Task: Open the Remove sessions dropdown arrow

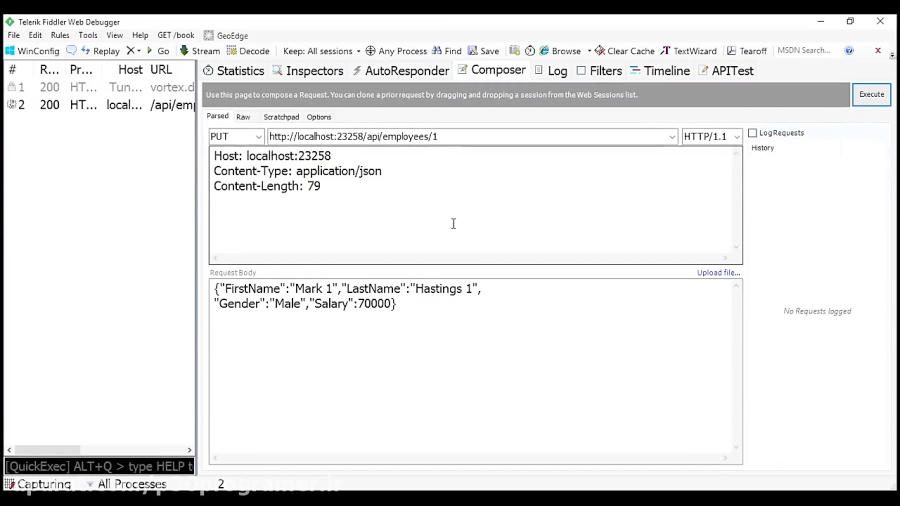Action: pyautogui.click(x=139, y=50)
